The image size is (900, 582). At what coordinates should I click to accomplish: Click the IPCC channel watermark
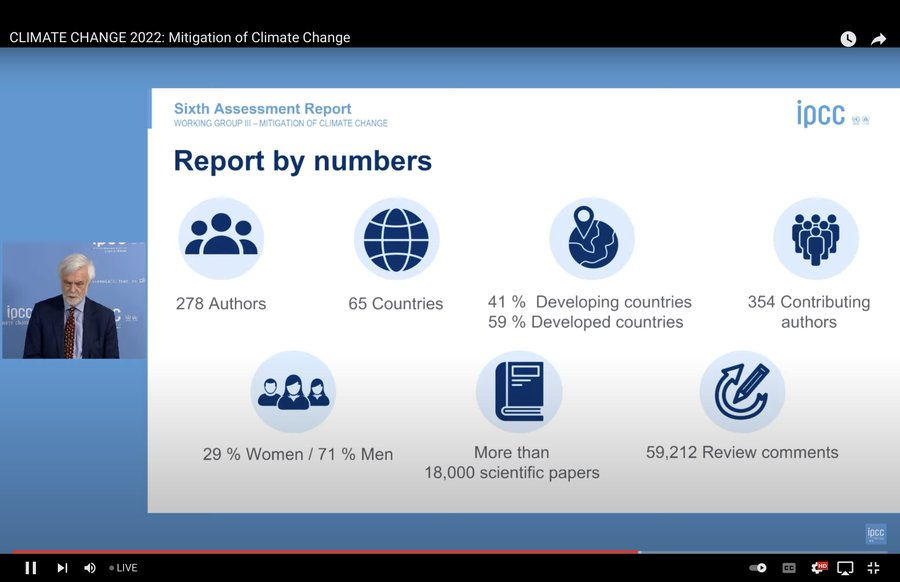pyautogui.click(x=875, y=533)
